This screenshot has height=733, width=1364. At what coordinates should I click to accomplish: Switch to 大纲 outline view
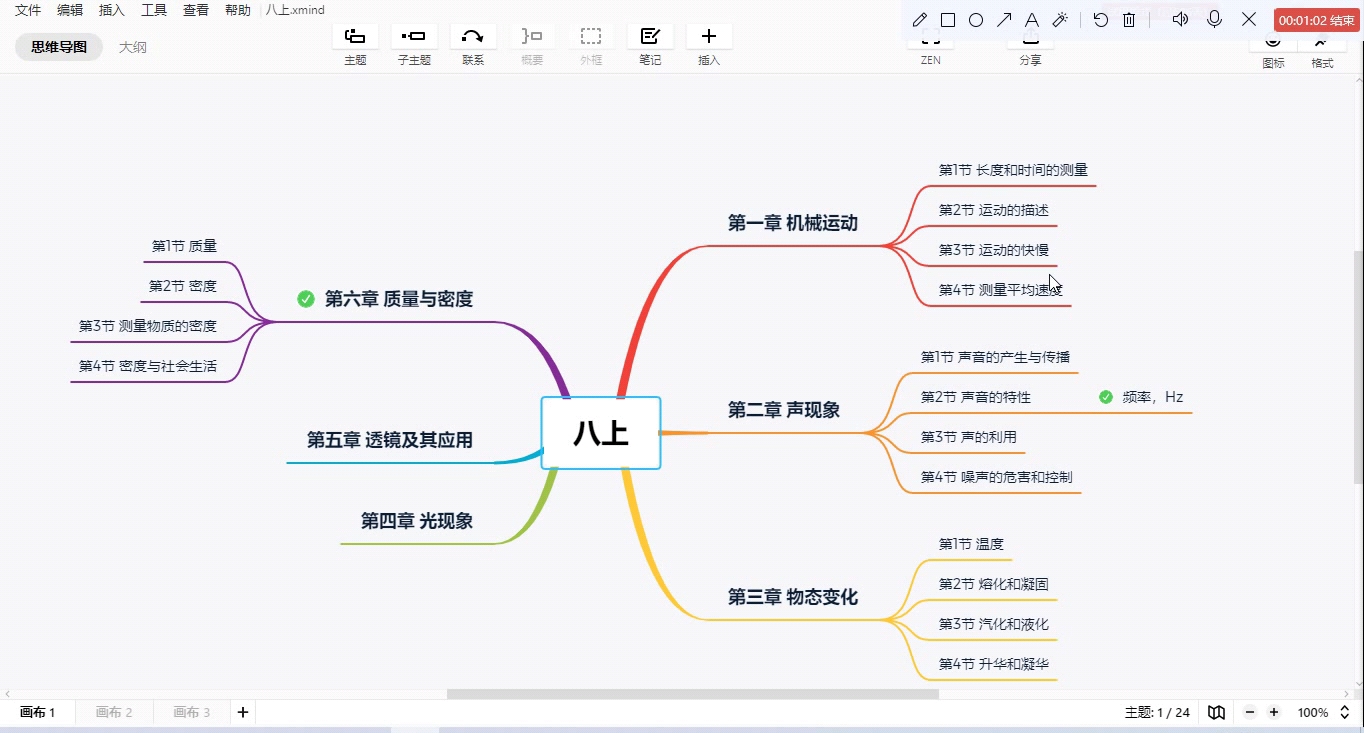[133, 47]
